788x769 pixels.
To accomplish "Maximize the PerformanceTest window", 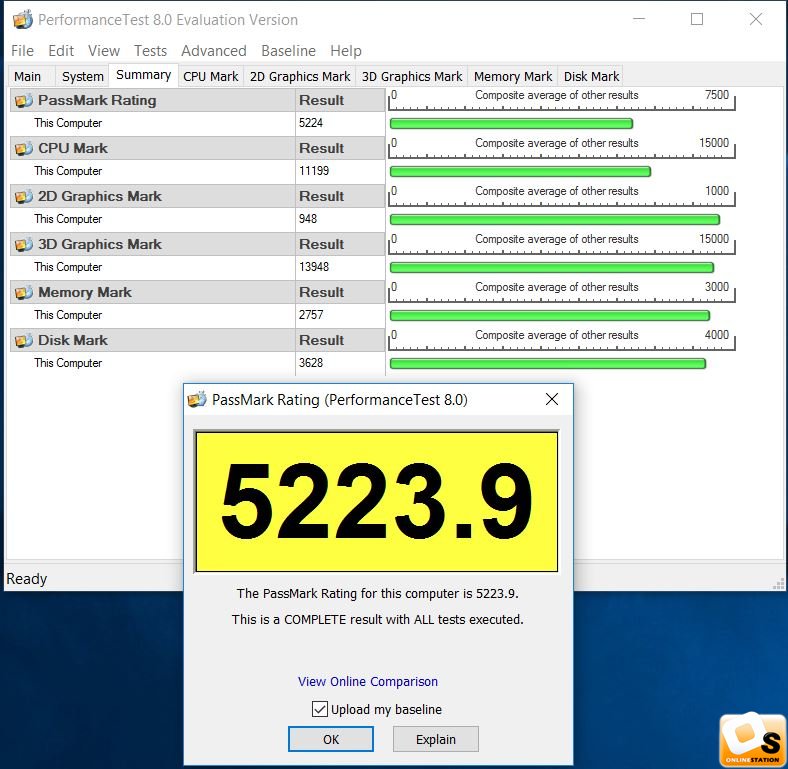I will click(x=697, y=19).
